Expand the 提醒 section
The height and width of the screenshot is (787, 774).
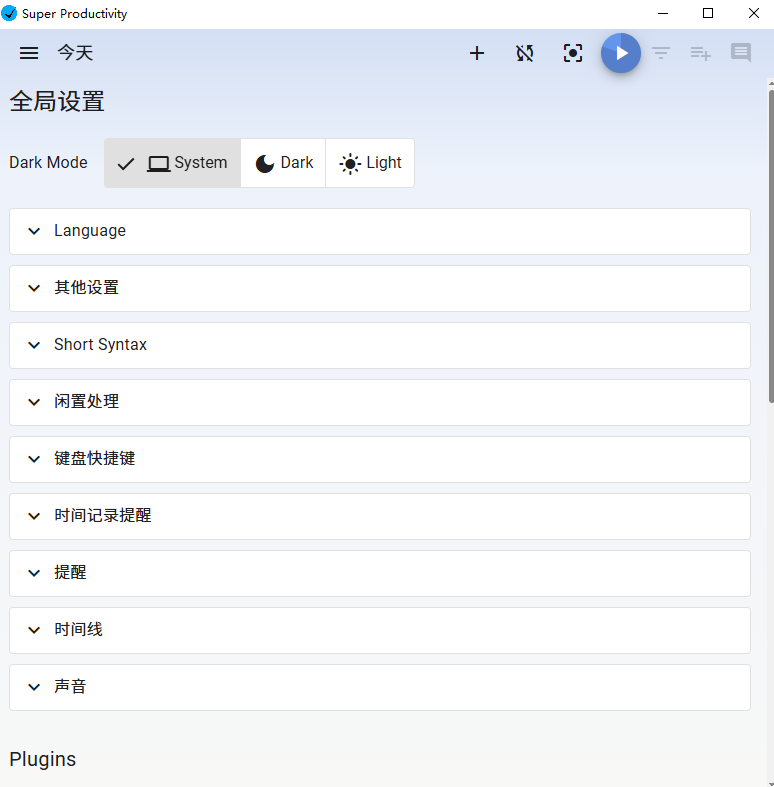point(380,573)
